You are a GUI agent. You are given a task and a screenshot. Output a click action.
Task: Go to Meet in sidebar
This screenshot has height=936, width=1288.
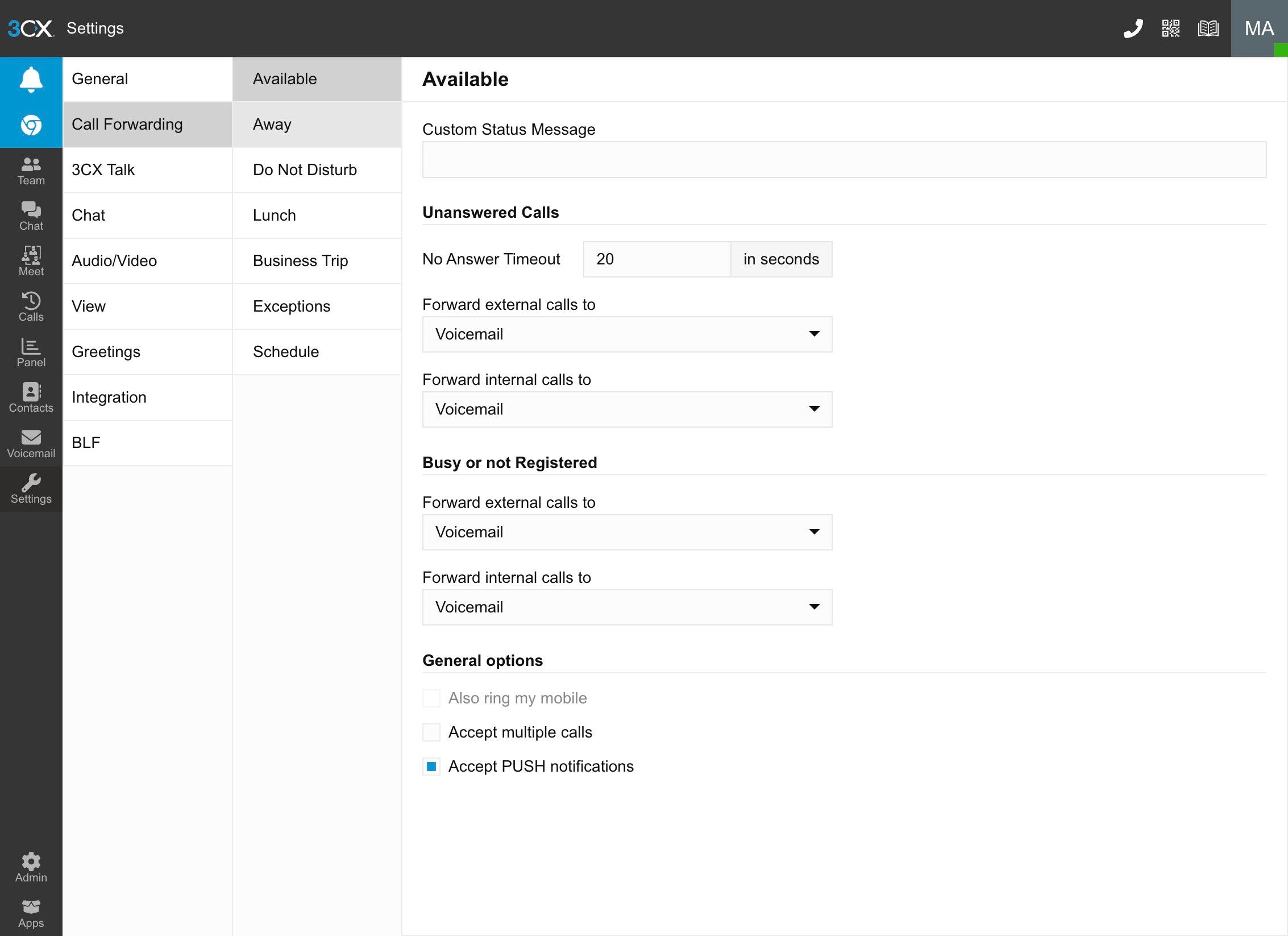pyautogui.click(x=31, y=261)
